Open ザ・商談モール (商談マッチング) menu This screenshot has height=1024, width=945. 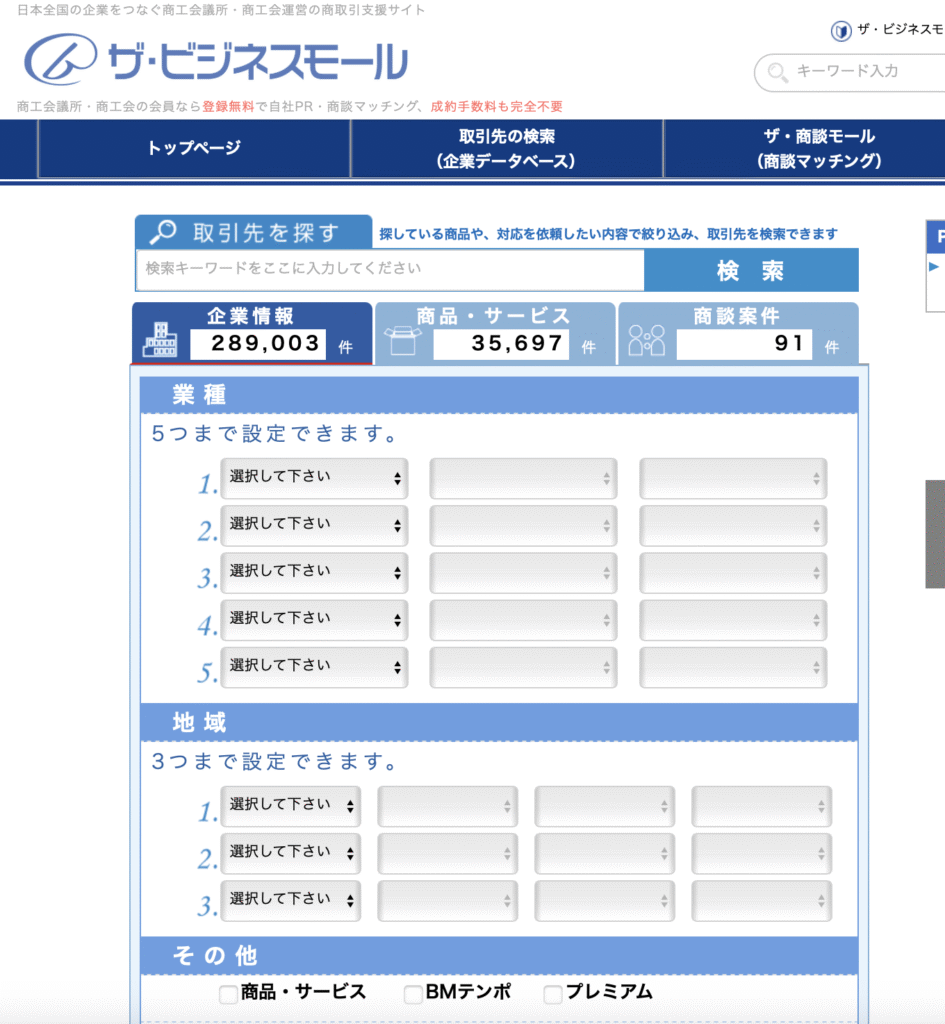(x=805, y=148)
